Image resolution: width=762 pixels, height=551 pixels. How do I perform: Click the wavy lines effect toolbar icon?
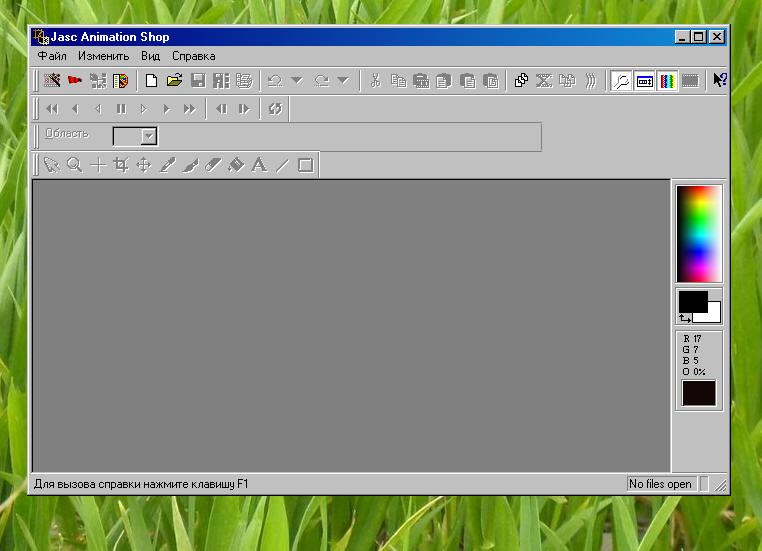coord(590,81)
